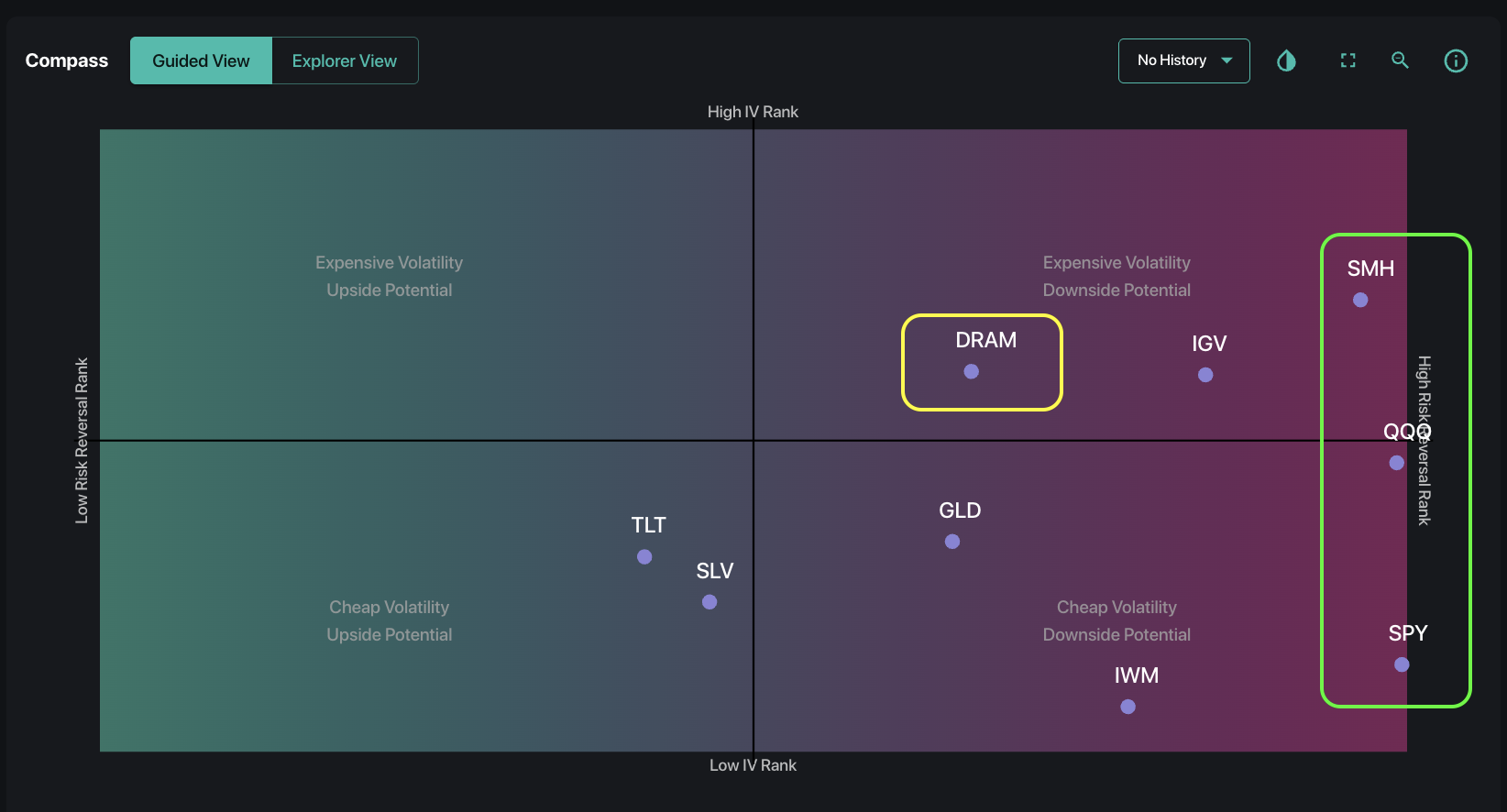Click the No History dropdown arrow
The height and width of the screenshot is (812, 1507).
[1226, 60]
